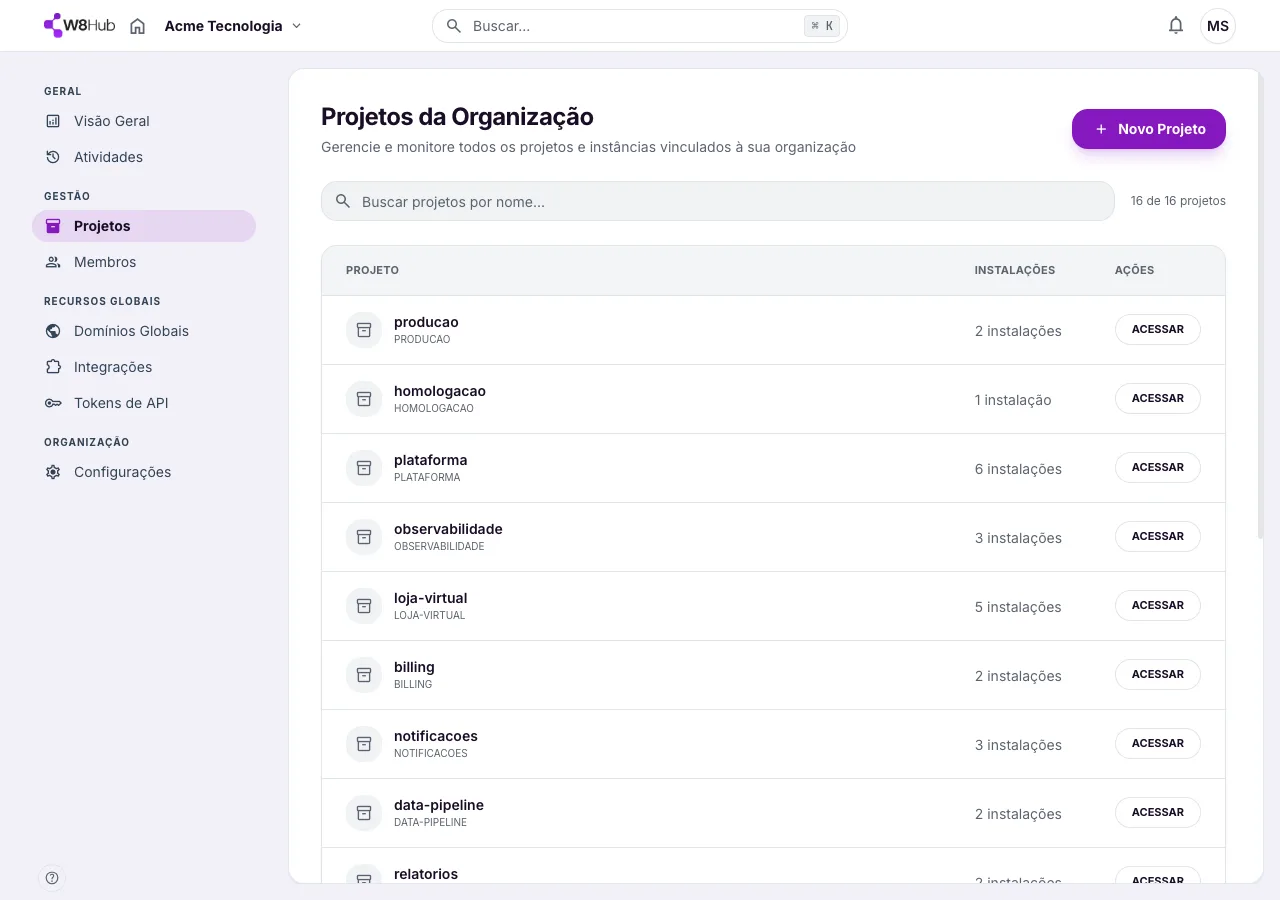Click the page vertical scrollbar
1280x900 pixels.
(1259, 306)
